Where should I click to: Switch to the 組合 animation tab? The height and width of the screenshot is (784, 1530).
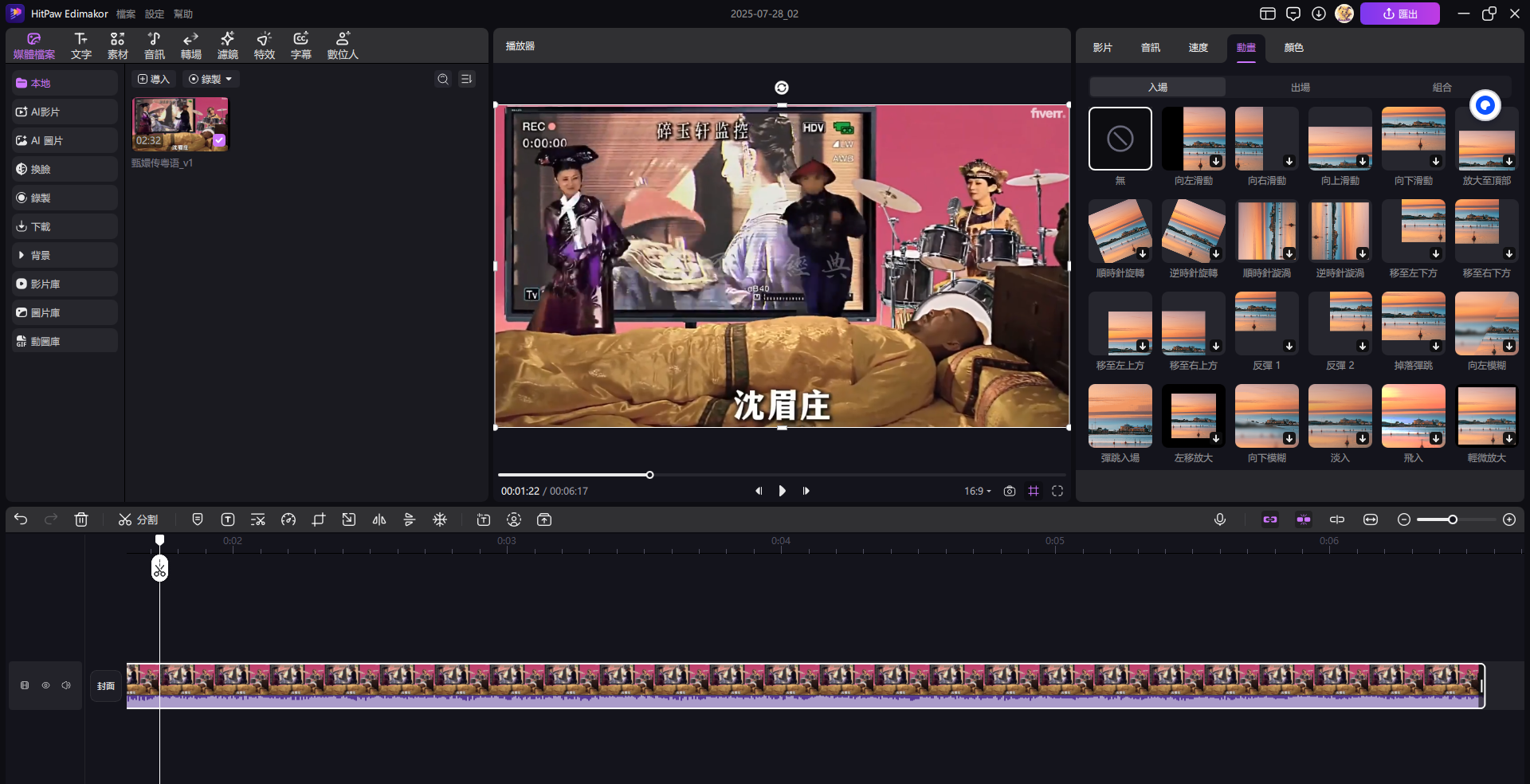pos(1442,88)
